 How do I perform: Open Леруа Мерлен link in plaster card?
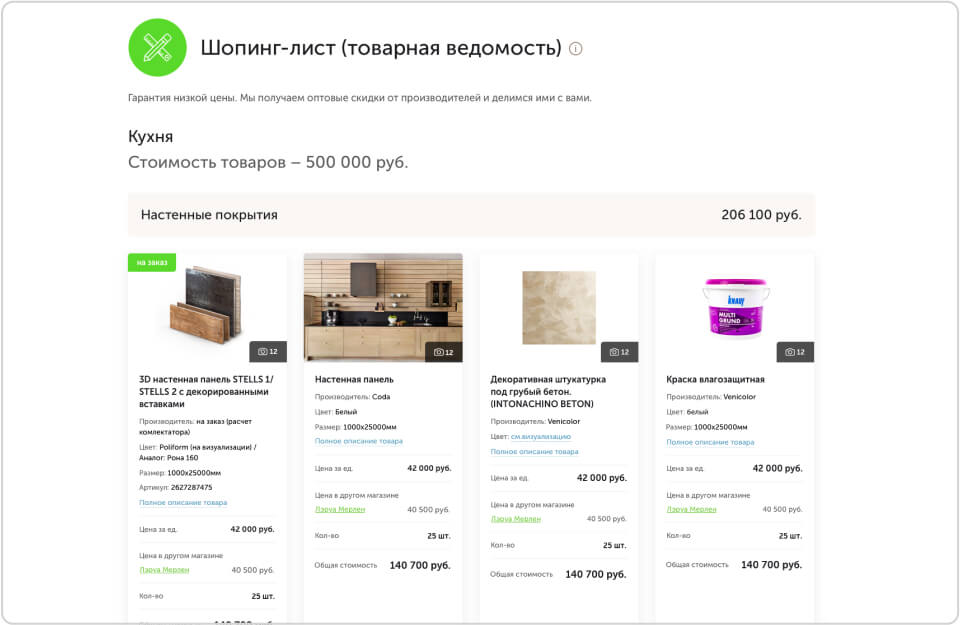(516, 518)
